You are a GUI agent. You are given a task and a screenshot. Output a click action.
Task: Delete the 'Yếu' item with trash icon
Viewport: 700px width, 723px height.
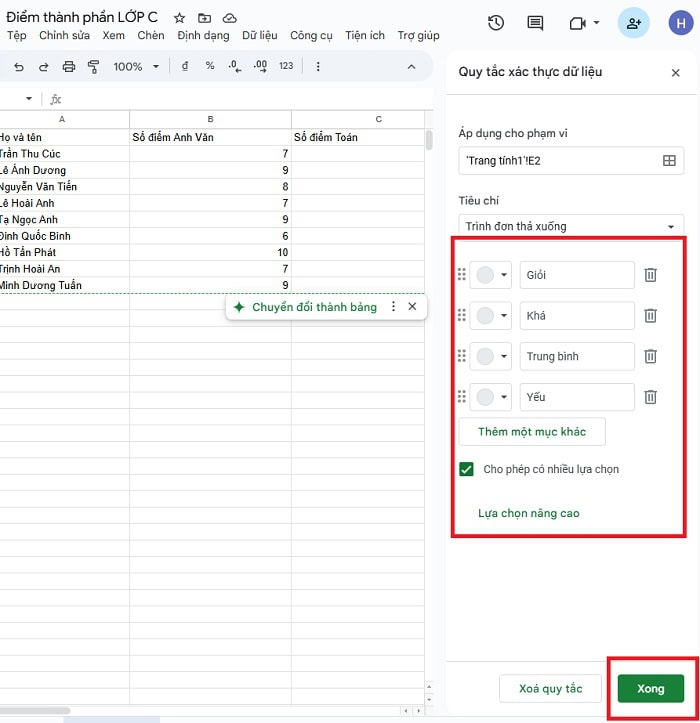point(650,397)
